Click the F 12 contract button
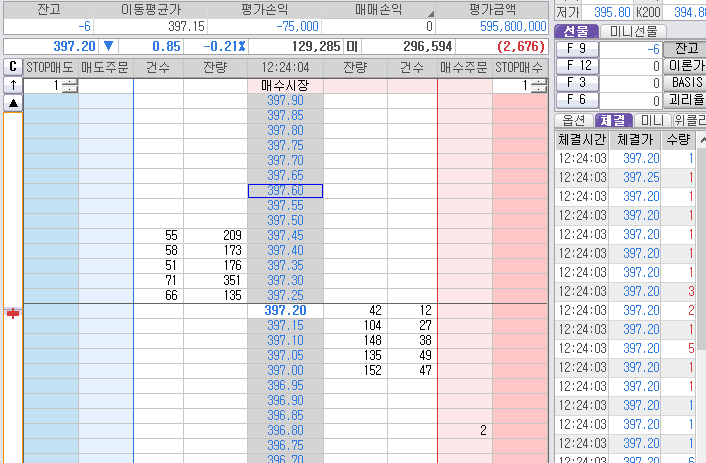The height and width of the screenshot is (463, 706). coord(577,66)
